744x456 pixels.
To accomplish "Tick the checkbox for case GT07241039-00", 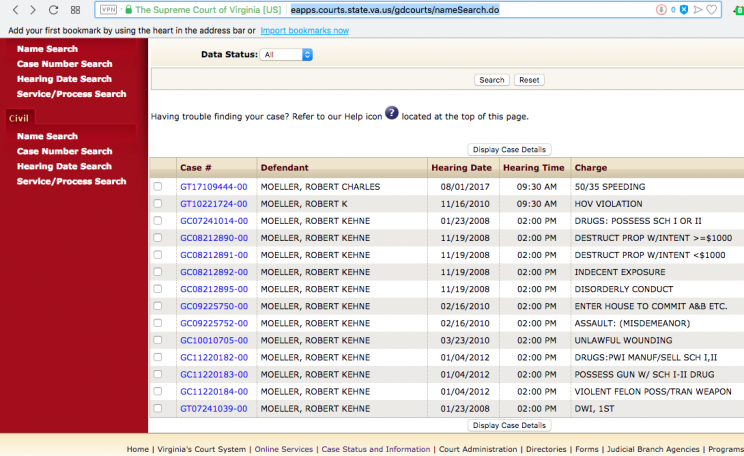I will pyautogui.click(x=158, y=409).
